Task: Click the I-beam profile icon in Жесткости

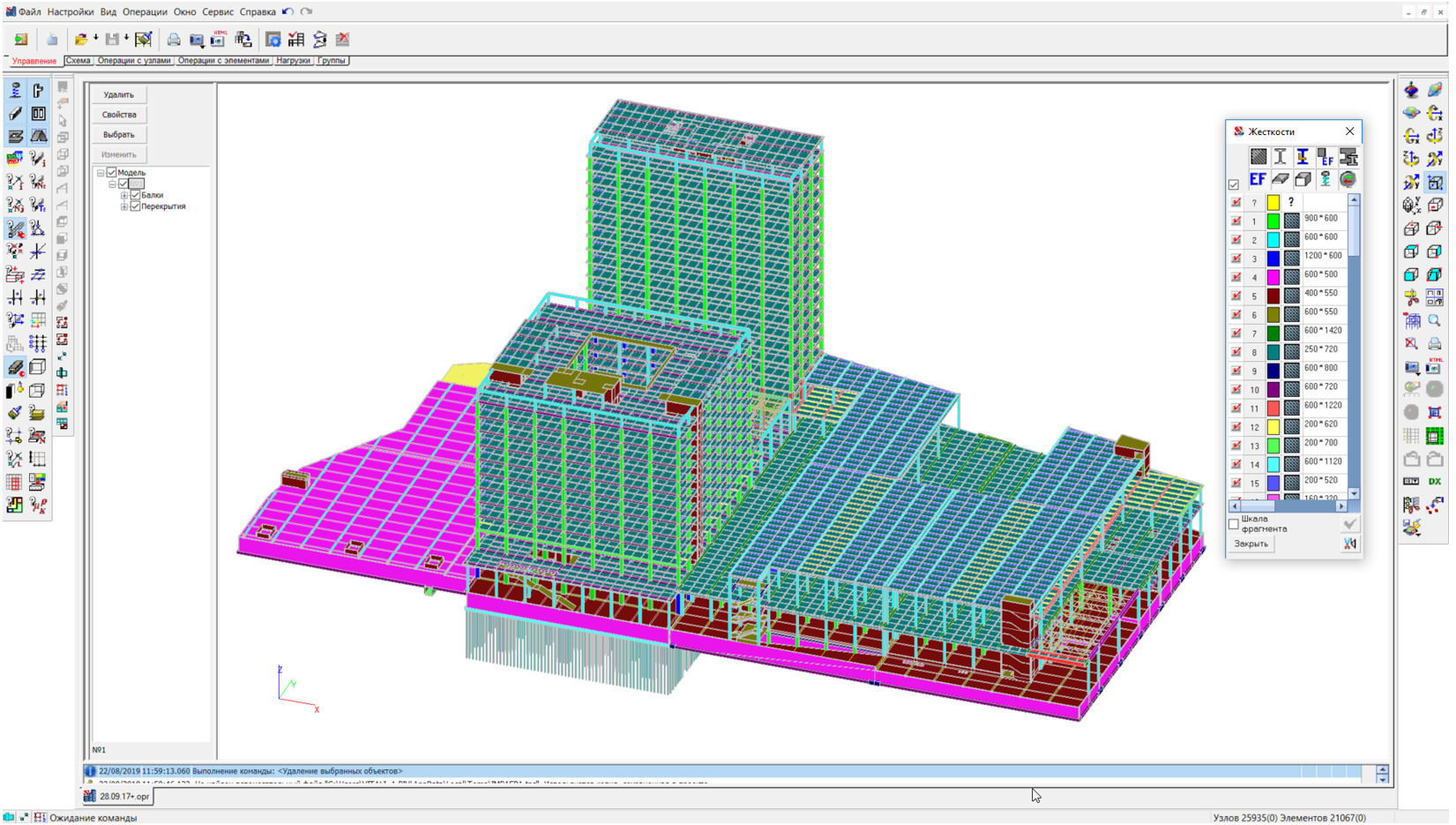Action: pos(1281,157)
